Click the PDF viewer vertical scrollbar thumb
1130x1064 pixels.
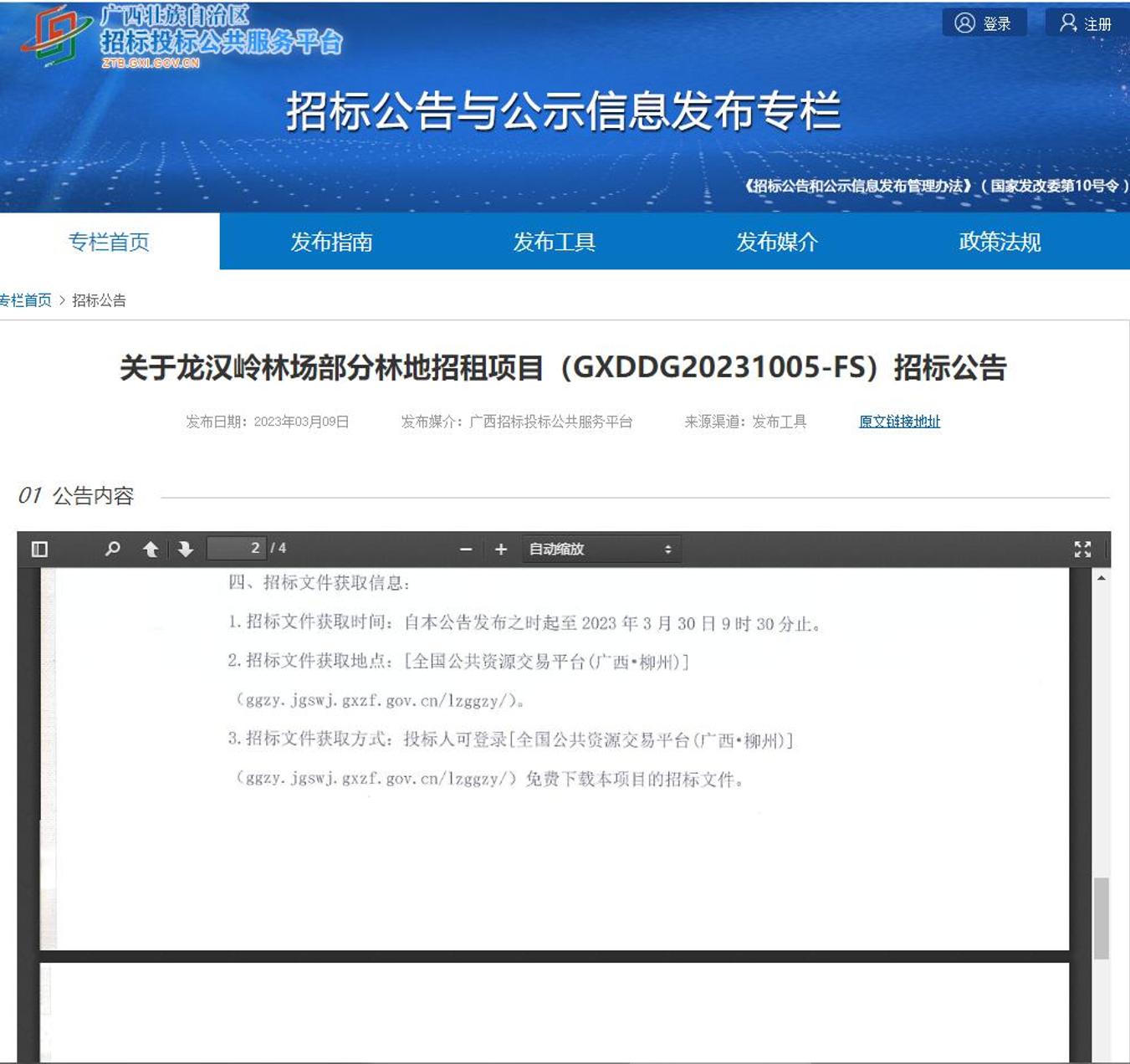1101,918
